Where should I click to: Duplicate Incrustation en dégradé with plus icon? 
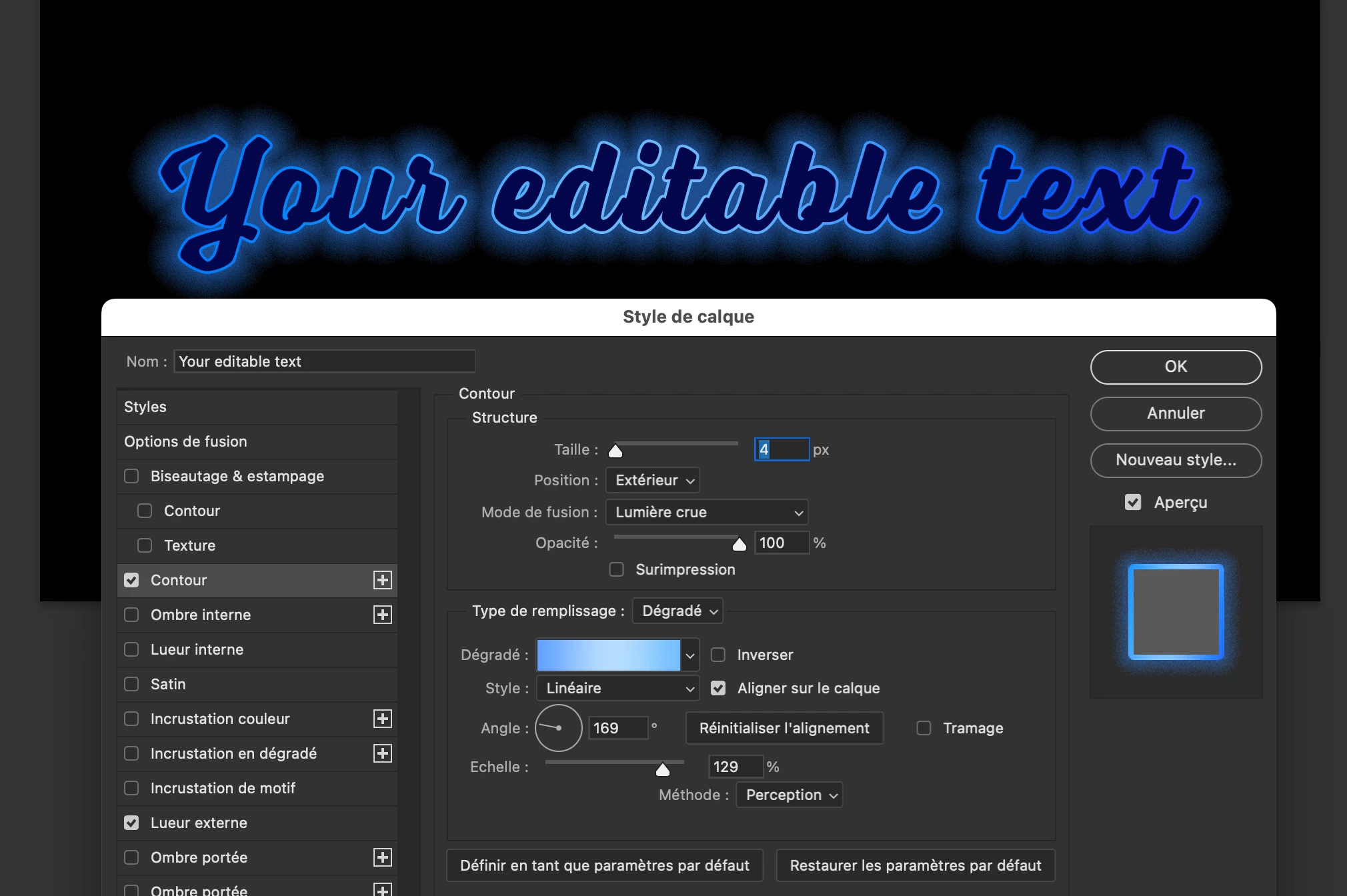pyautogui.click(x=382, y=753)
